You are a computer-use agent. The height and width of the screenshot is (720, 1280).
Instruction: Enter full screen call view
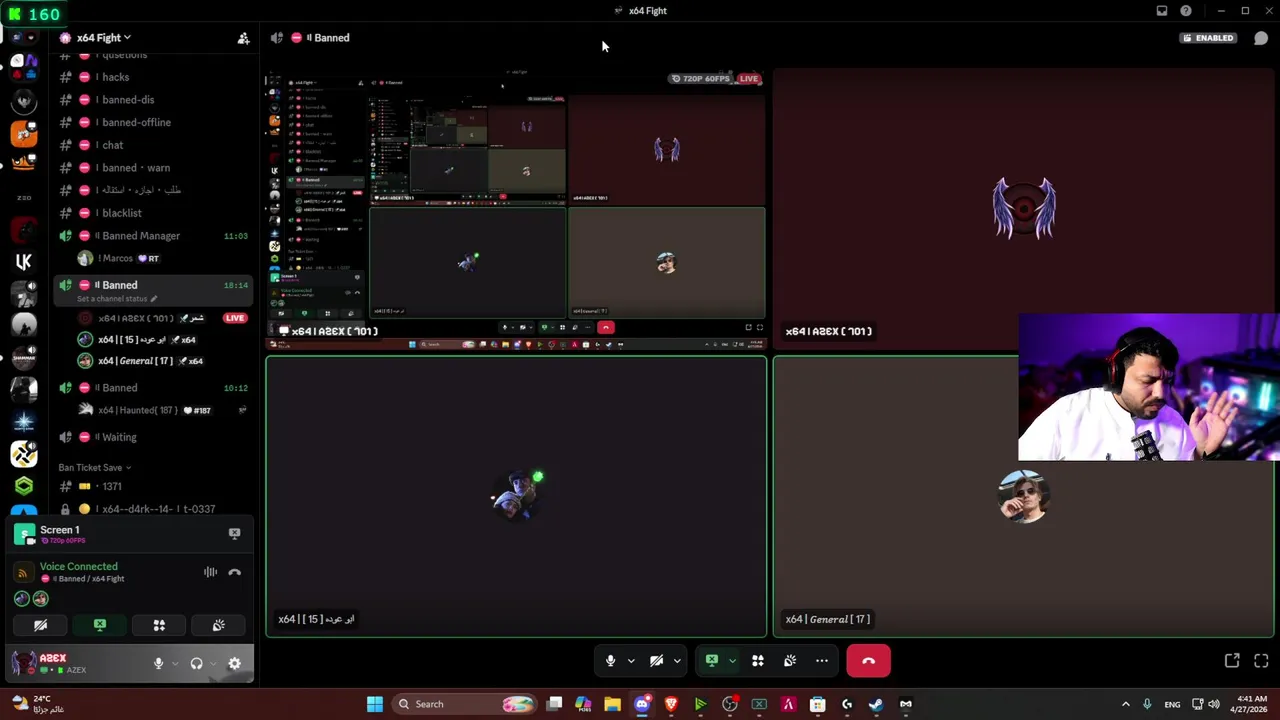pyautogui.click(x=1261, y=661)
